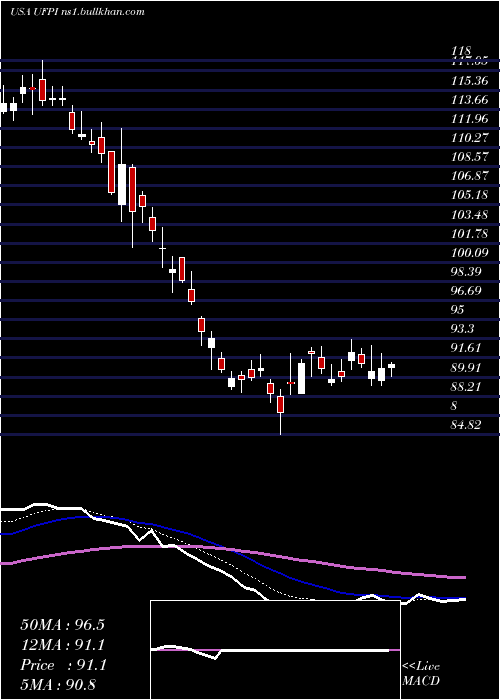Select the 93.3 price level label
The image size is (500, 700).
[463, 329]
